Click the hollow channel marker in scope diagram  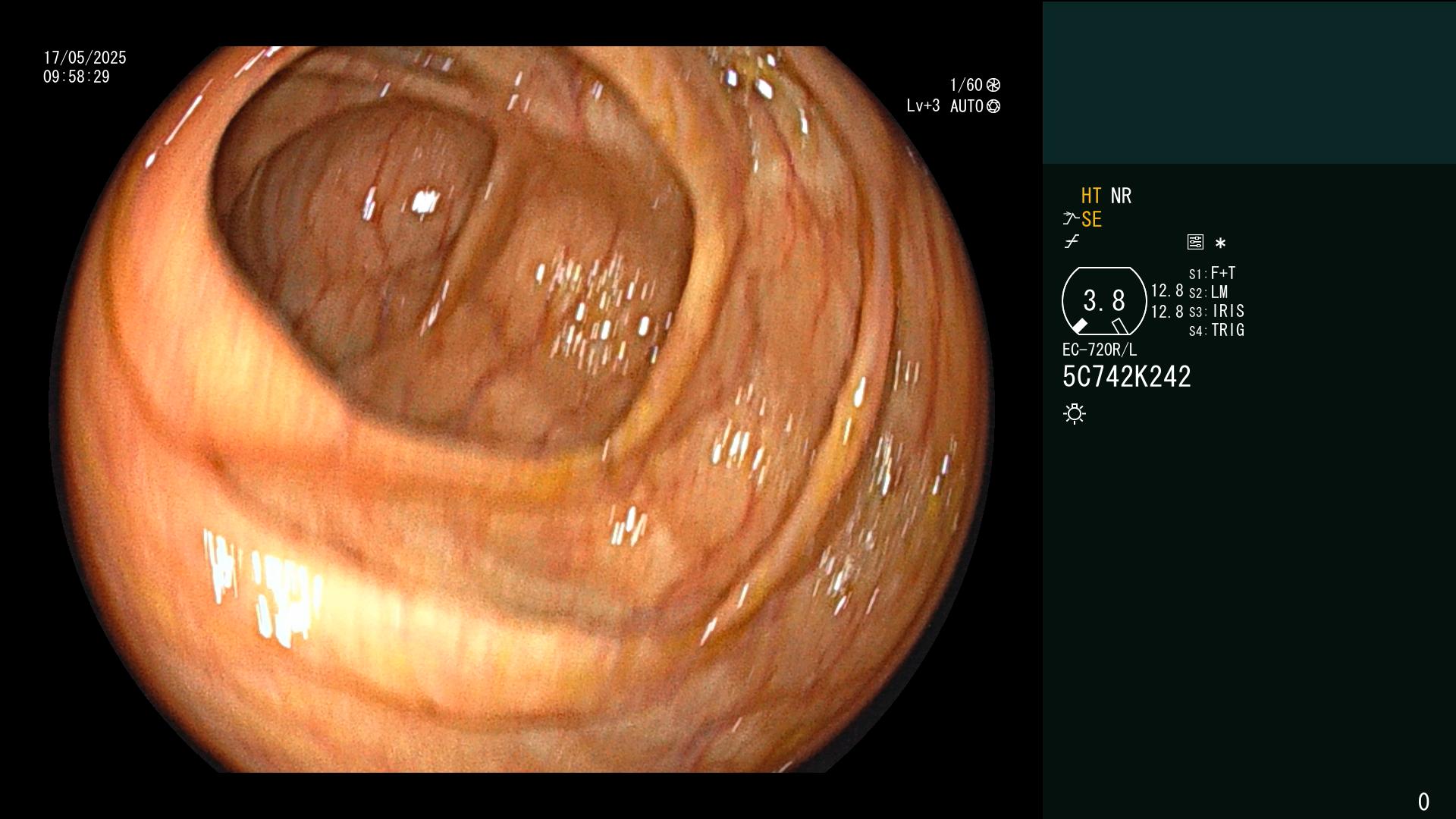1120,326
